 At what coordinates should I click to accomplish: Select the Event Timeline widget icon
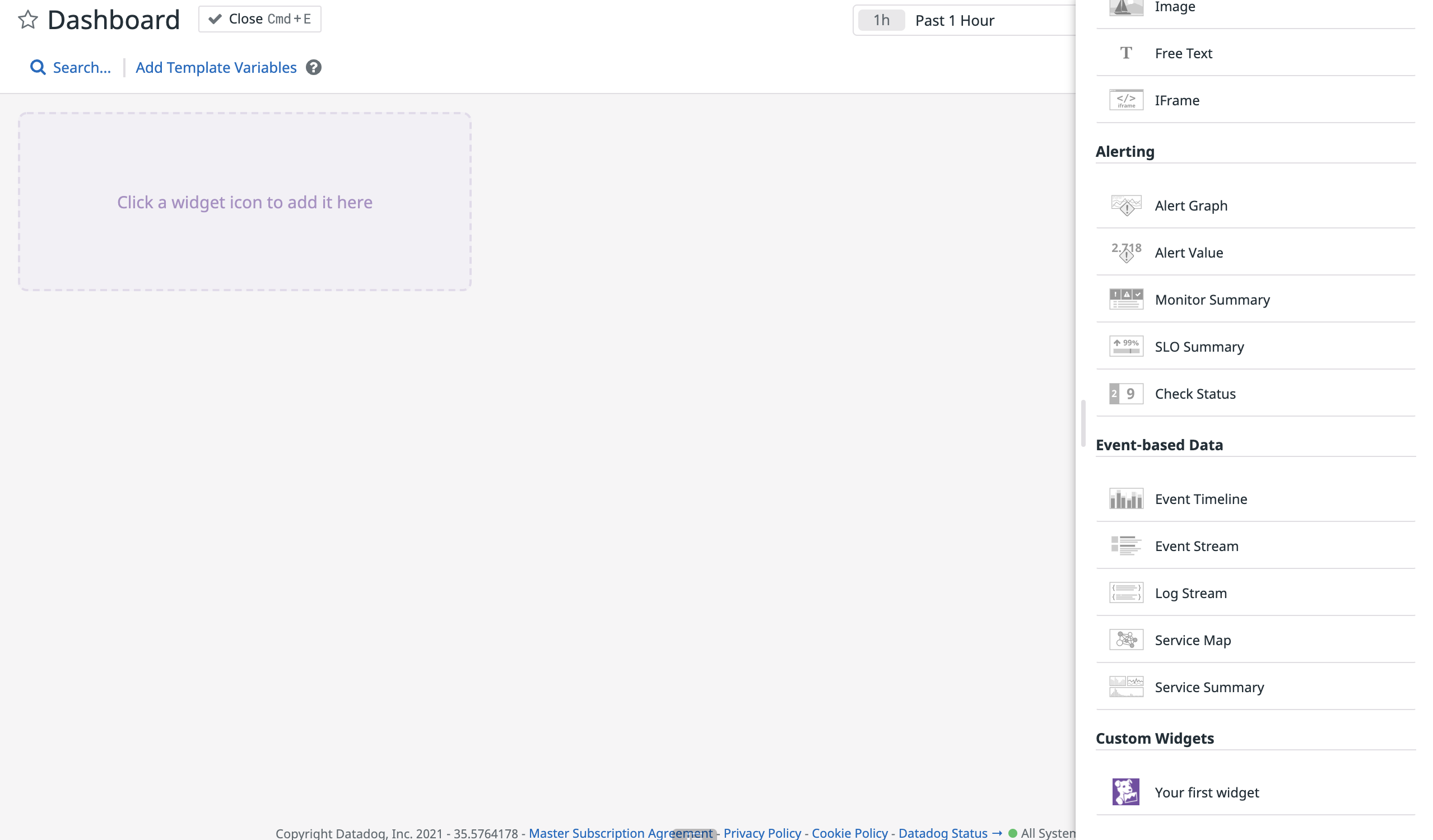[1126, 497]
